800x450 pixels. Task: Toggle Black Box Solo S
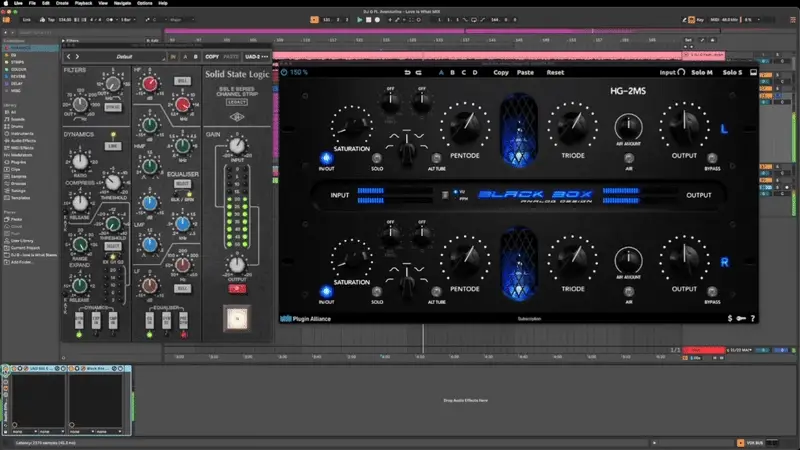tap(732, 72)
